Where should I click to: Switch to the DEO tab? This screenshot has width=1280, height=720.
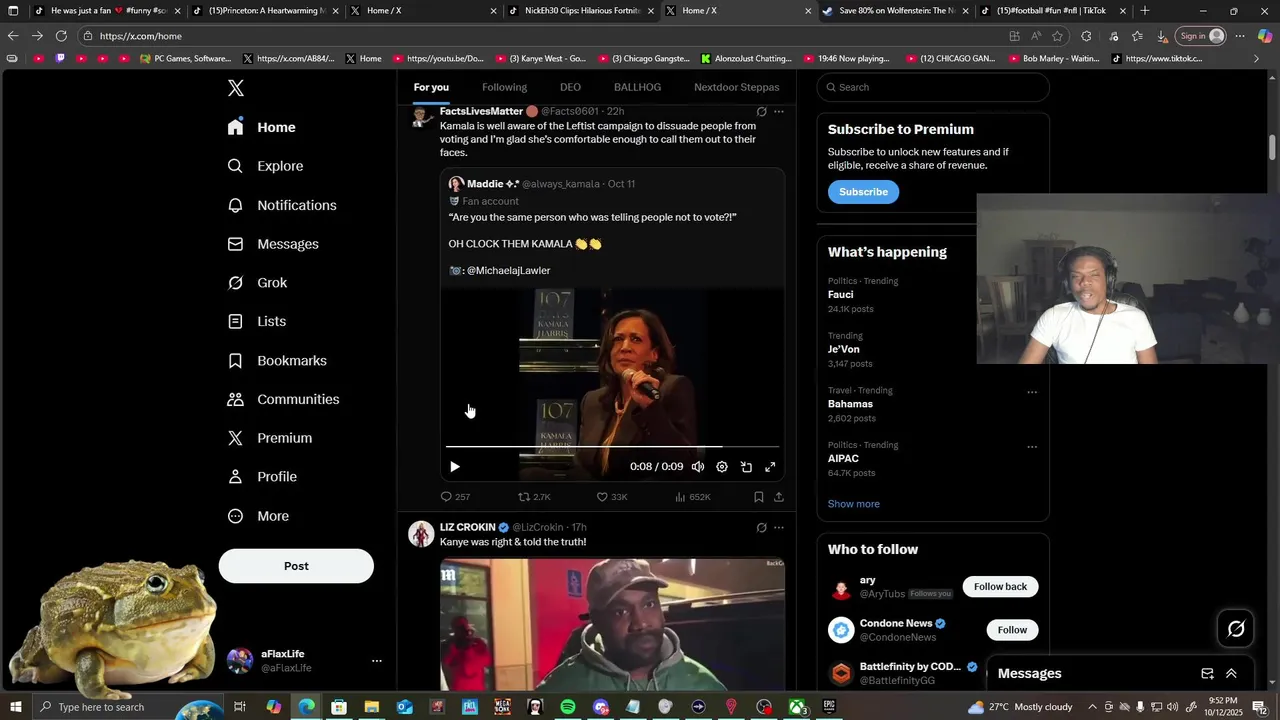click(570, 87)
